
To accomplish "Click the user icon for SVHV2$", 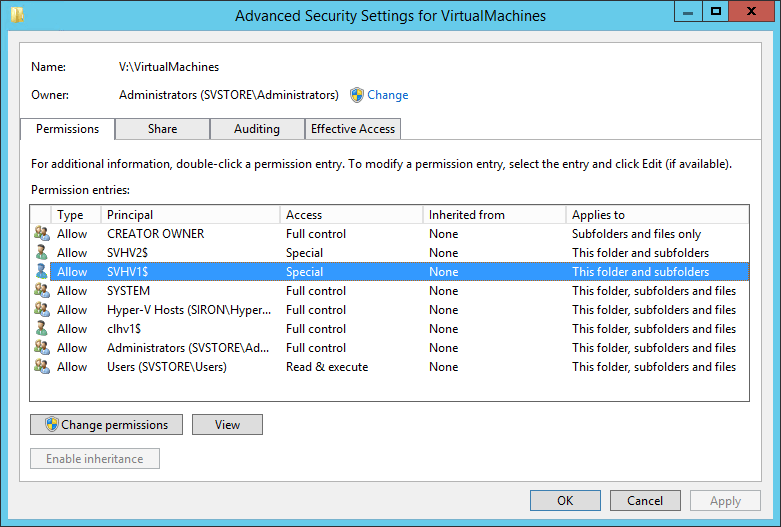I will tap(42, 252).
